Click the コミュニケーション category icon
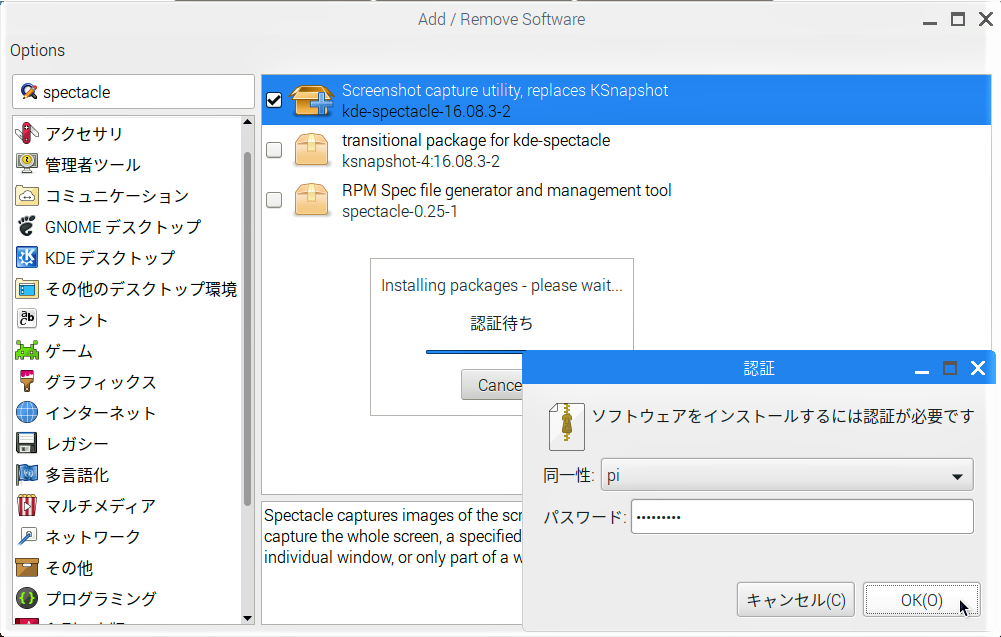1001x637 pixels. (27, 195)
